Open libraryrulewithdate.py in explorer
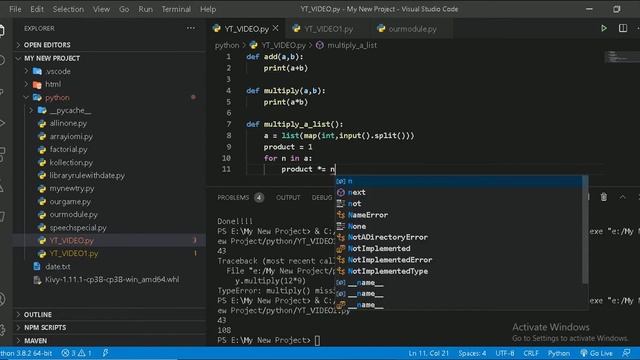This screenshot has height=360, width=640. tap(110, 176)
